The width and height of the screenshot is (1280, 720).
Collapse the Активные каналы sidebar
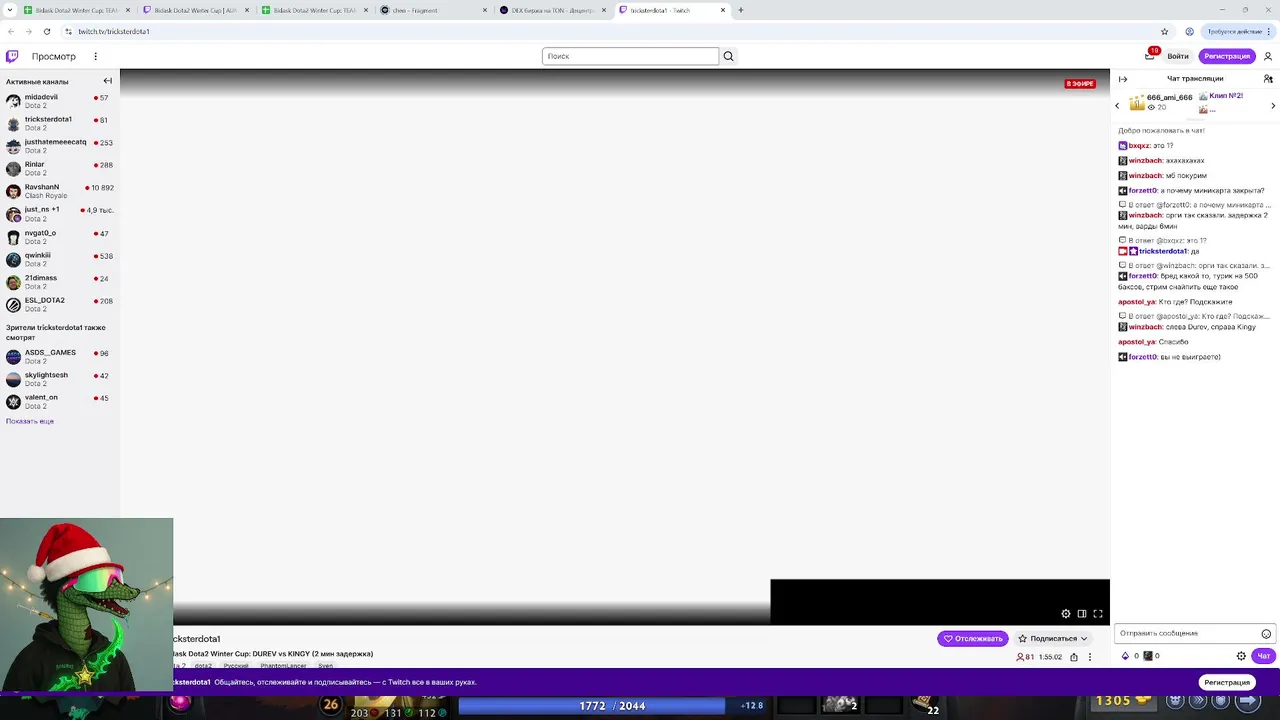tap(108, 81)
